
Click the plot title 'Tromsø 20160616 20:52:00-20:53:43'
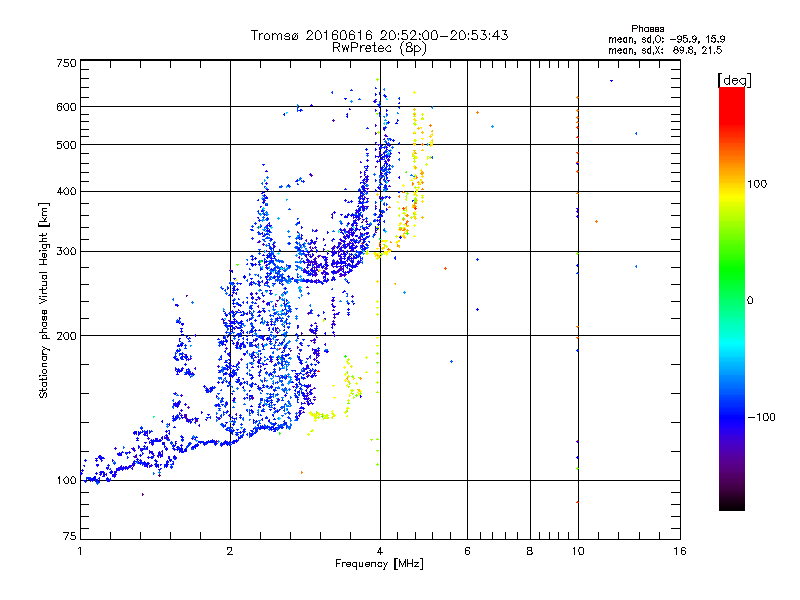379,35
